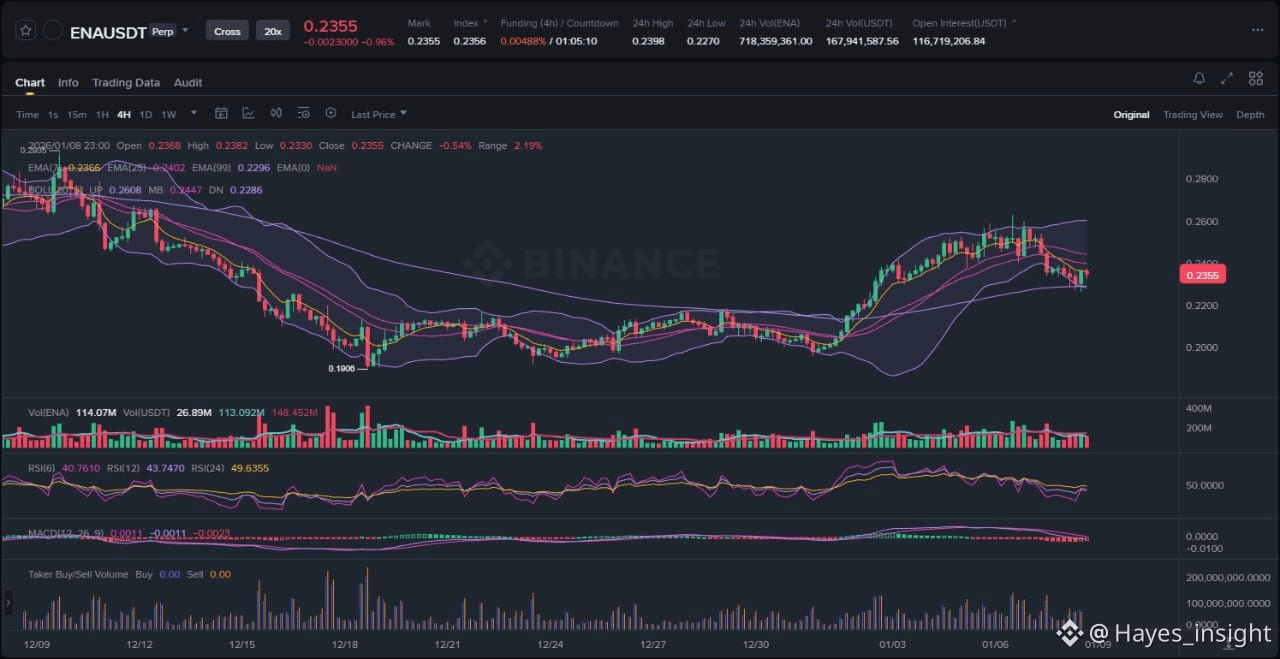Select the 1H interval

coord(102,115)
